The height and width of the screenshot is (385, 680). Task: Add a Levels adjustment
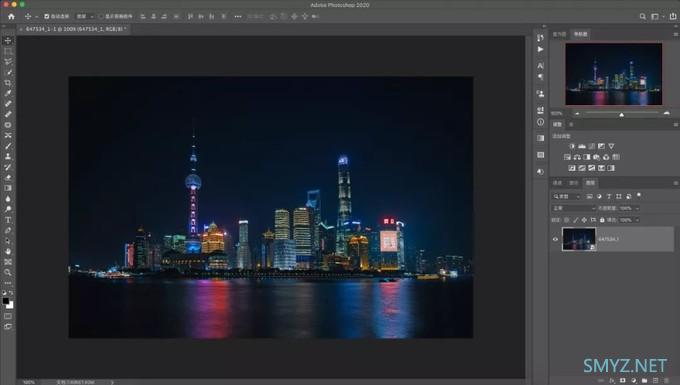click(582, 147)
